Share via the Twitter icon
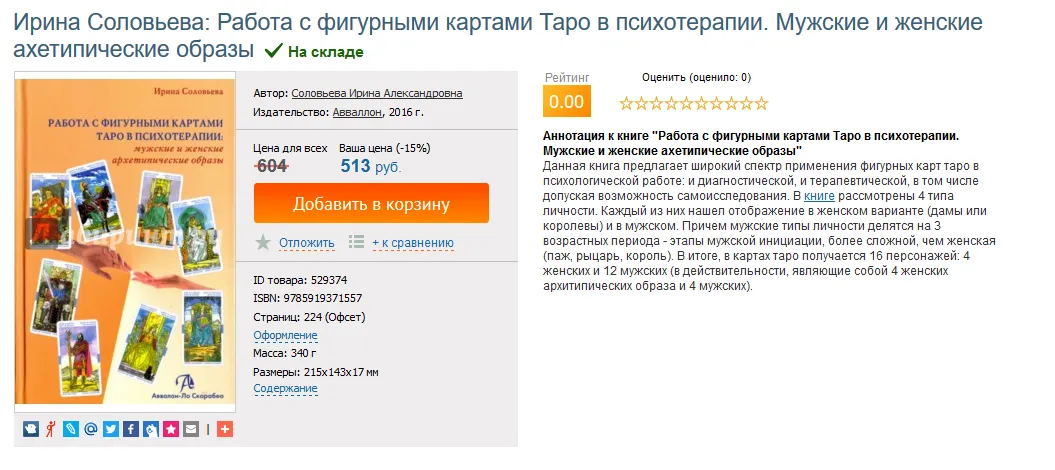The width and height of the screenshot is (1055, 470). point(110,429)
